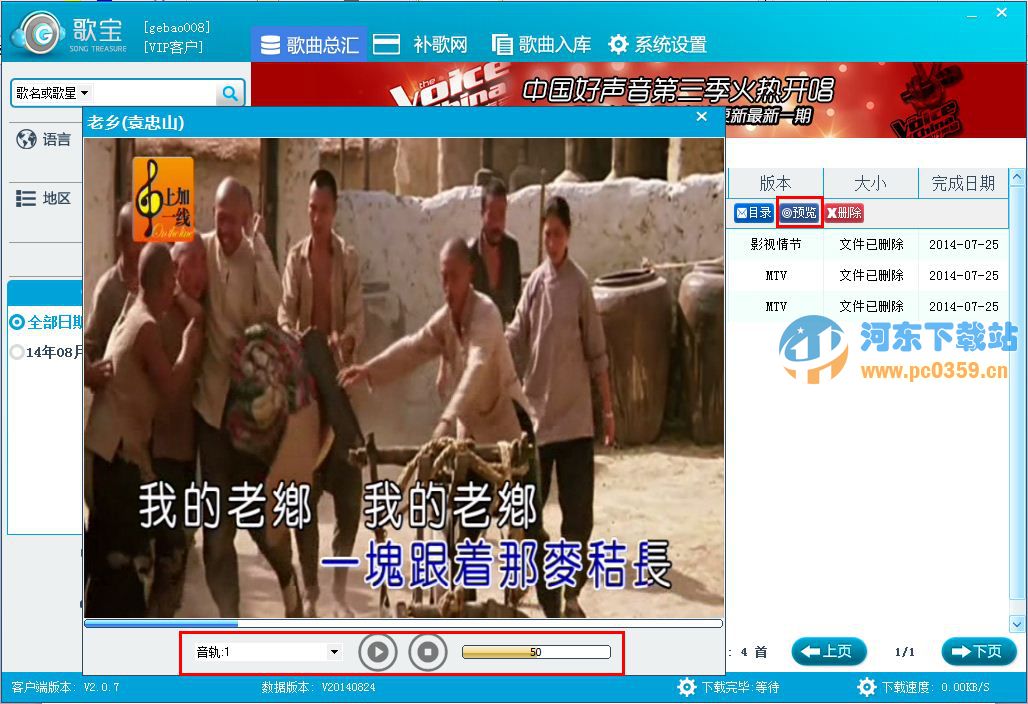Click the 歌宝 Song Treasure logo

71,33
